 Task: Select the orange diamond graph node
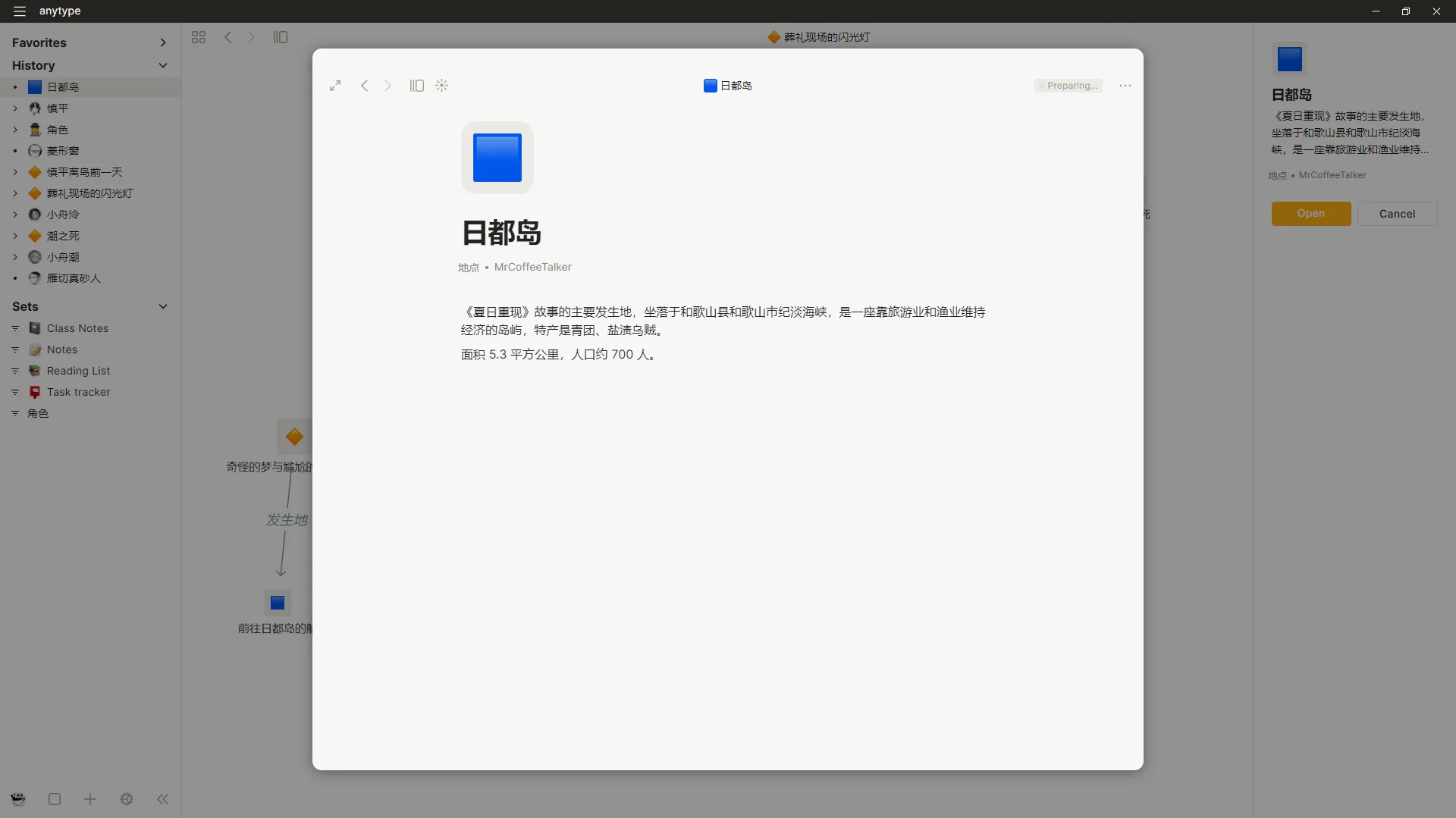click(x=294, y=437)
